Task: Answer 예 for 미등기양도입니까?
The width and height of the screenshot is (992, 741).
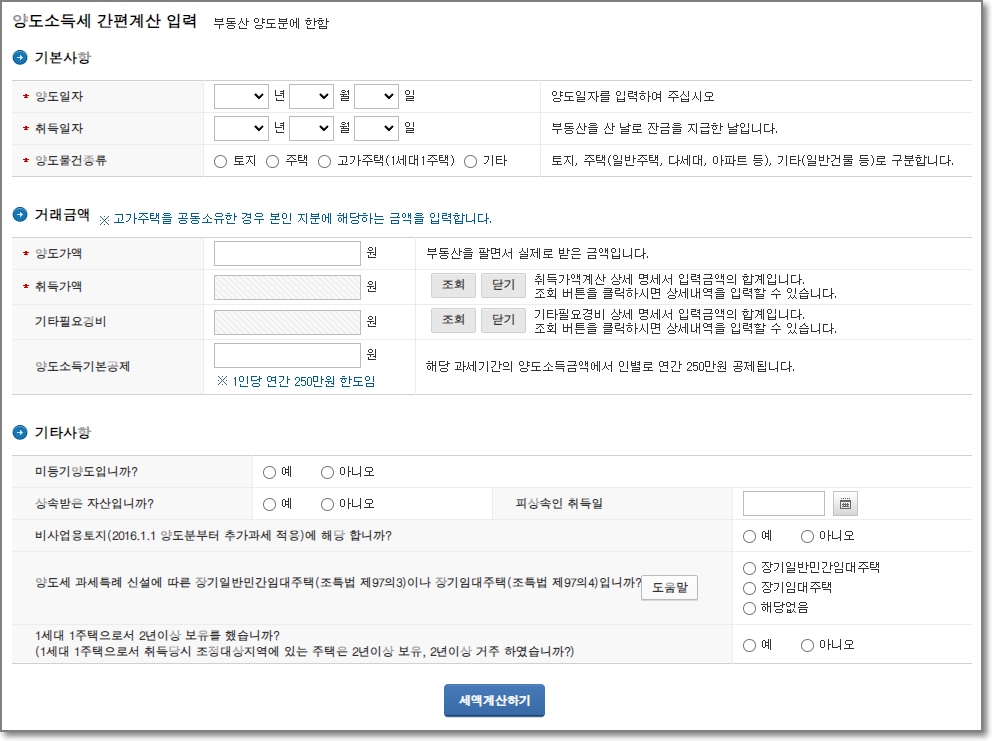Action: point(270,472)
